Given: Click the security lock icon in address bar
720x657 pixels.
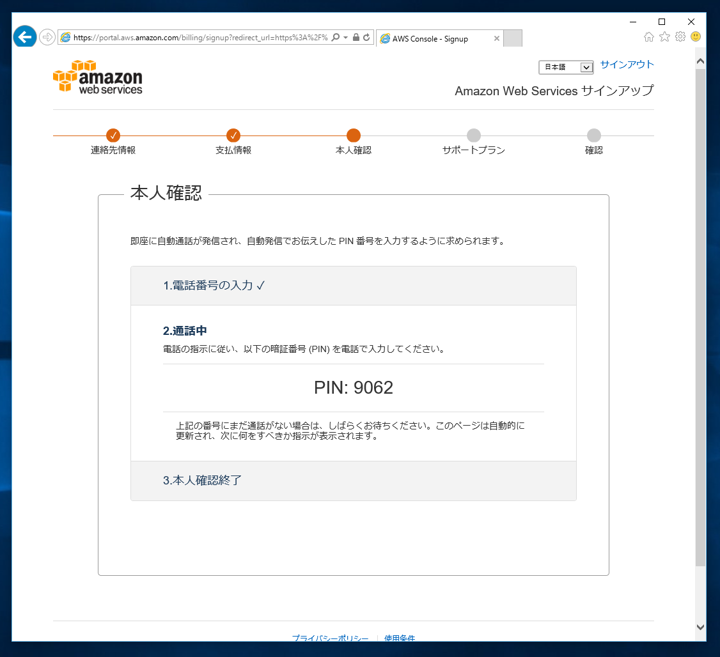Looking at the screenshot, I should [x=356, y=37].
